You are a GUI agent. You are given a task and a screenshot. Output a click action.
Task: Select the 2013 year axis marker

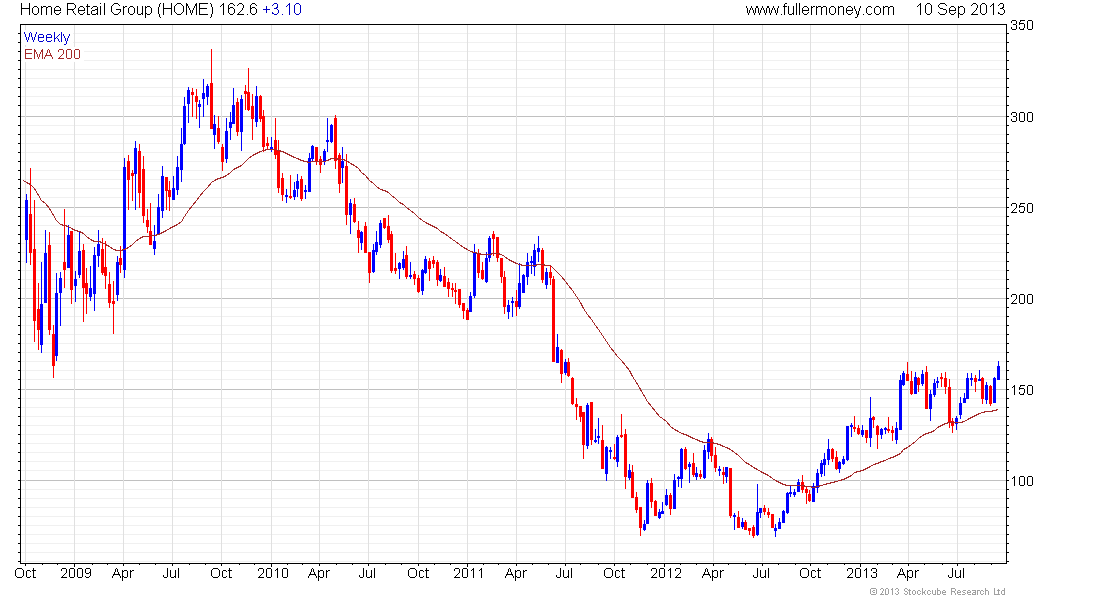pyautogui.click(x=861, y=573)
